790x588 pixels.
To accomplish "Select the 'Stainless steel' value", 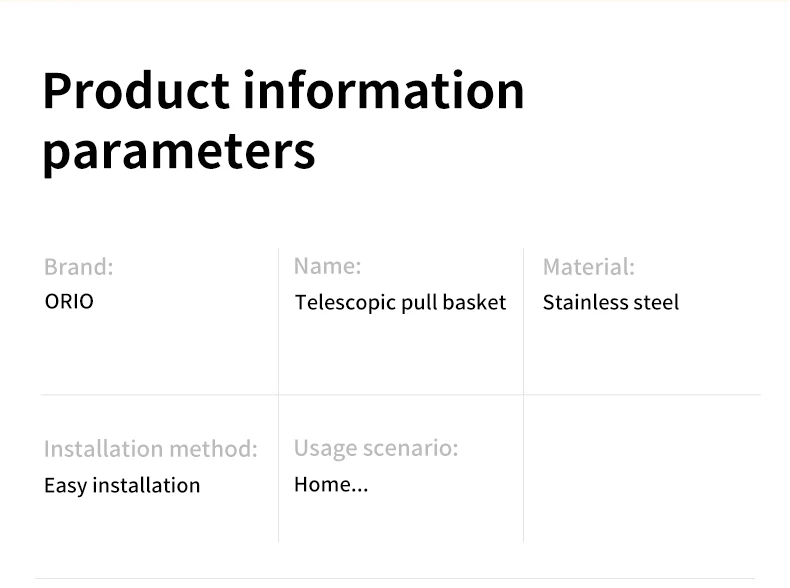I will coord(610,302).
